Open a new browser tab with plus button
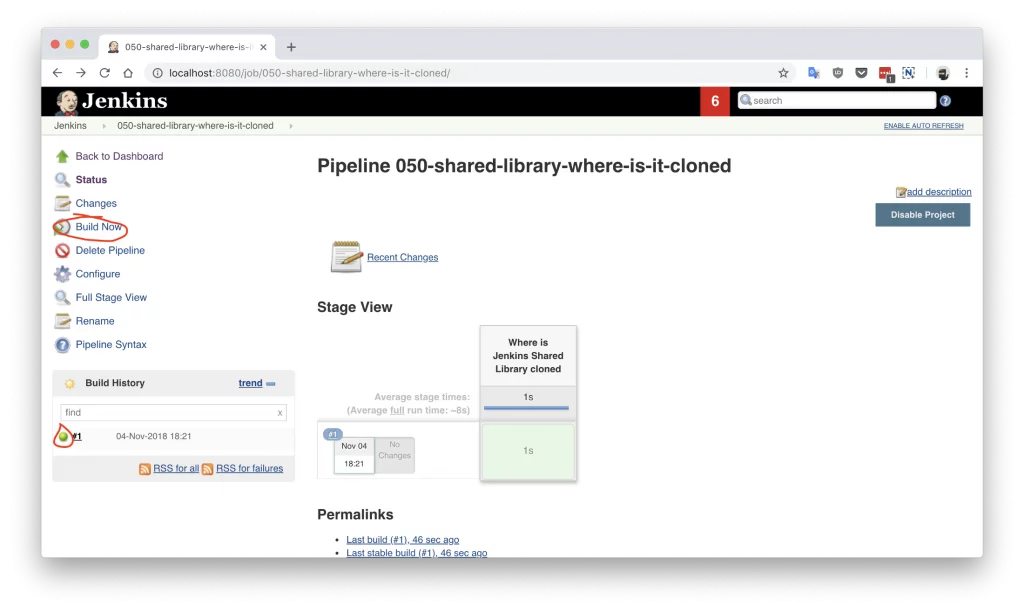Image resolution: width=1024 pixels, height=612 pixels. [x=291, y=47]
